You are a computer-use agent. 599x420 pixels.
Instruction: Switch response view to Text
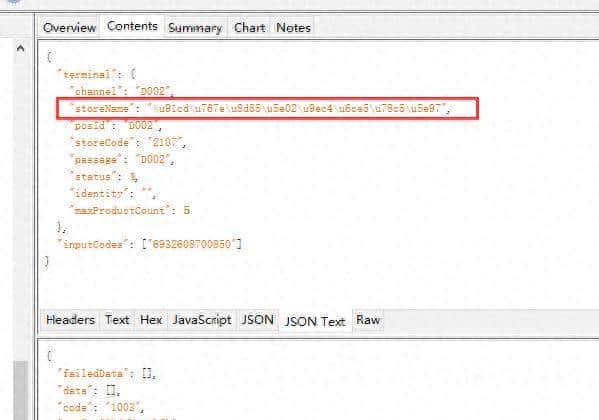(117, 320)
